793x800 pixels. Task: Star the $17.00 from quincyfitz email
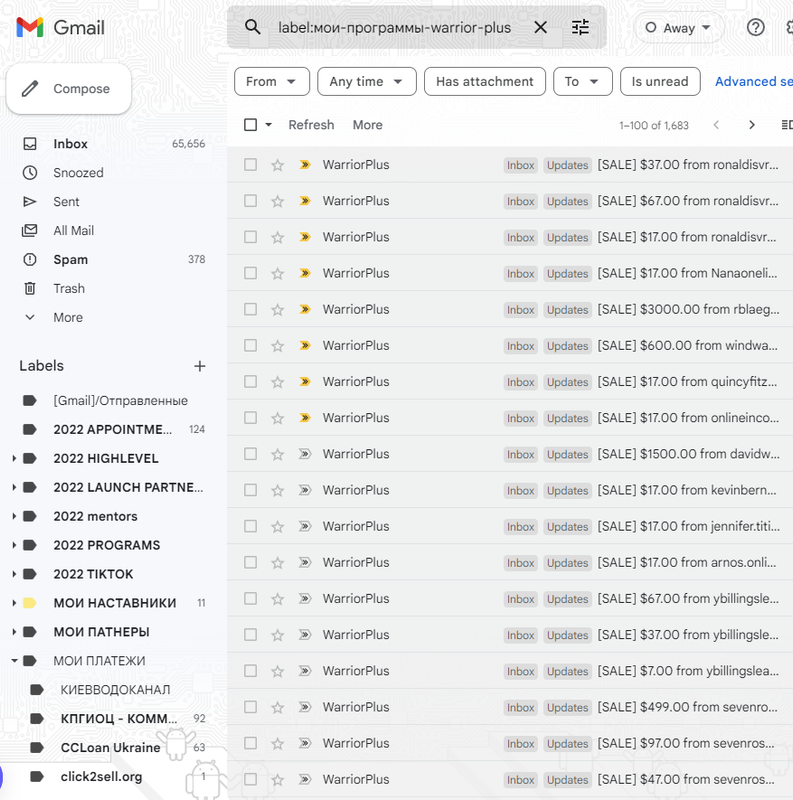tap(277, 382)
